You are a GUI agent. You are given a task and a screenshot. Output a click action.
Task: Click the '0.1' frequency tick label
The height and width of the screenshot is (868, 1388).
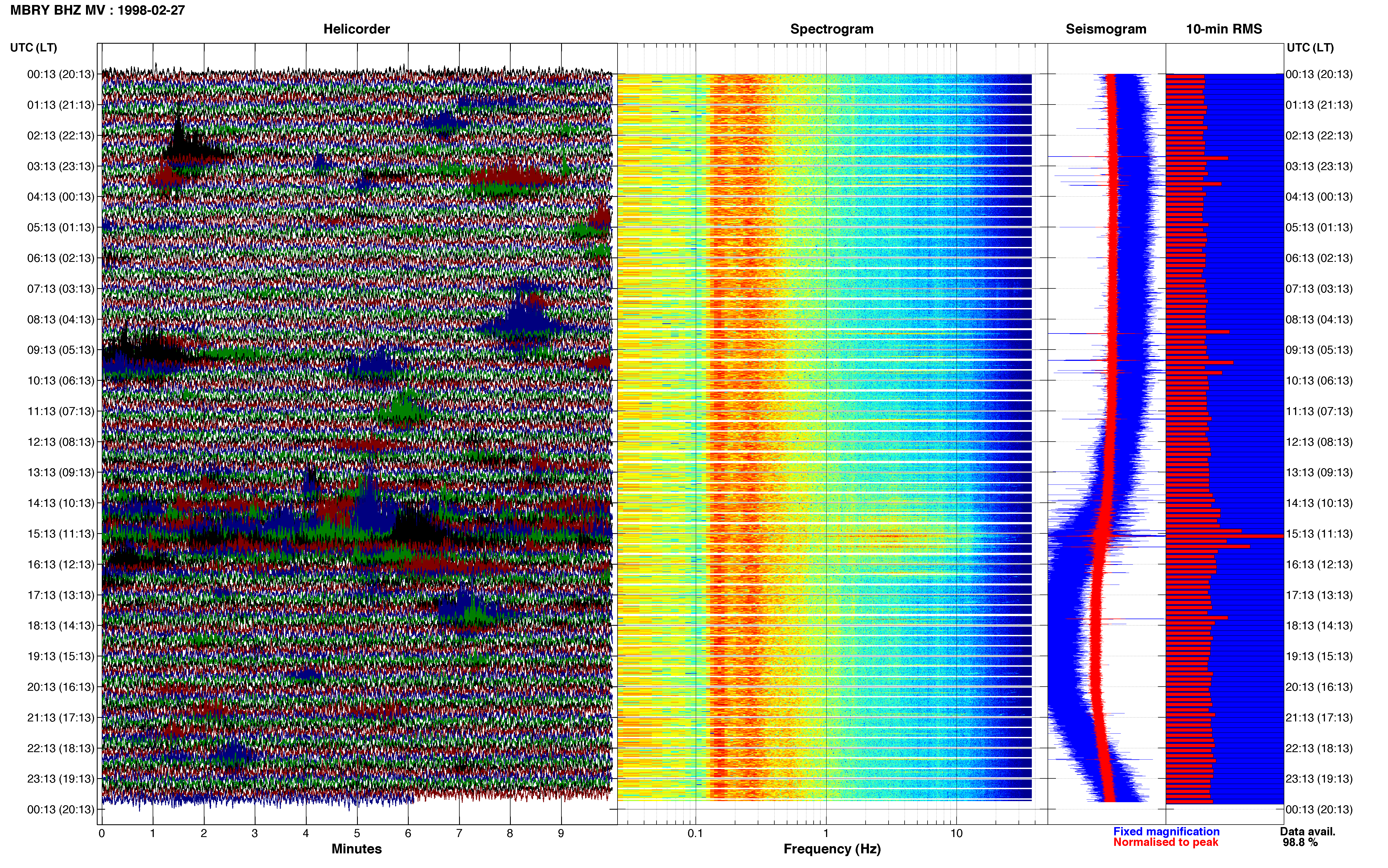click(x=695, y=833)
